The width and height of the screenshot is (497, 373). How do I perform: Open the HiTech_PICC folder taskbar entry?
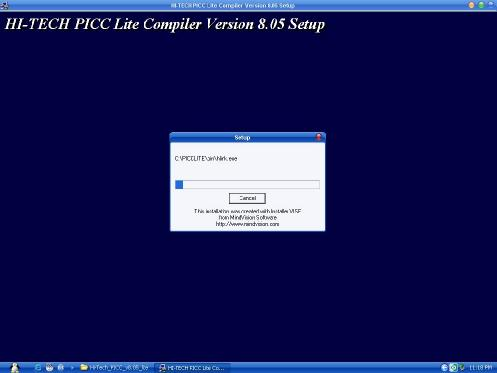pos(115,368)
